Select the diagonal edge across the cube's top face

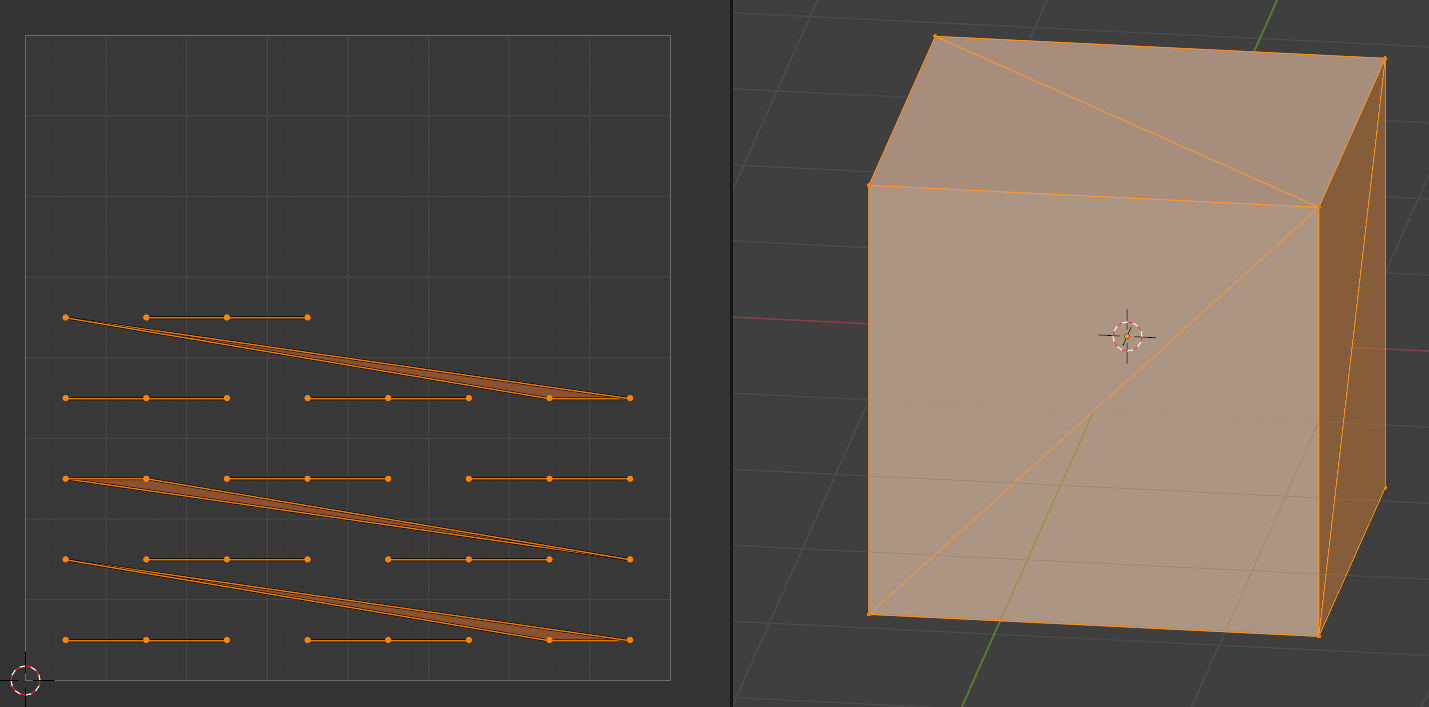[1126, 122]
